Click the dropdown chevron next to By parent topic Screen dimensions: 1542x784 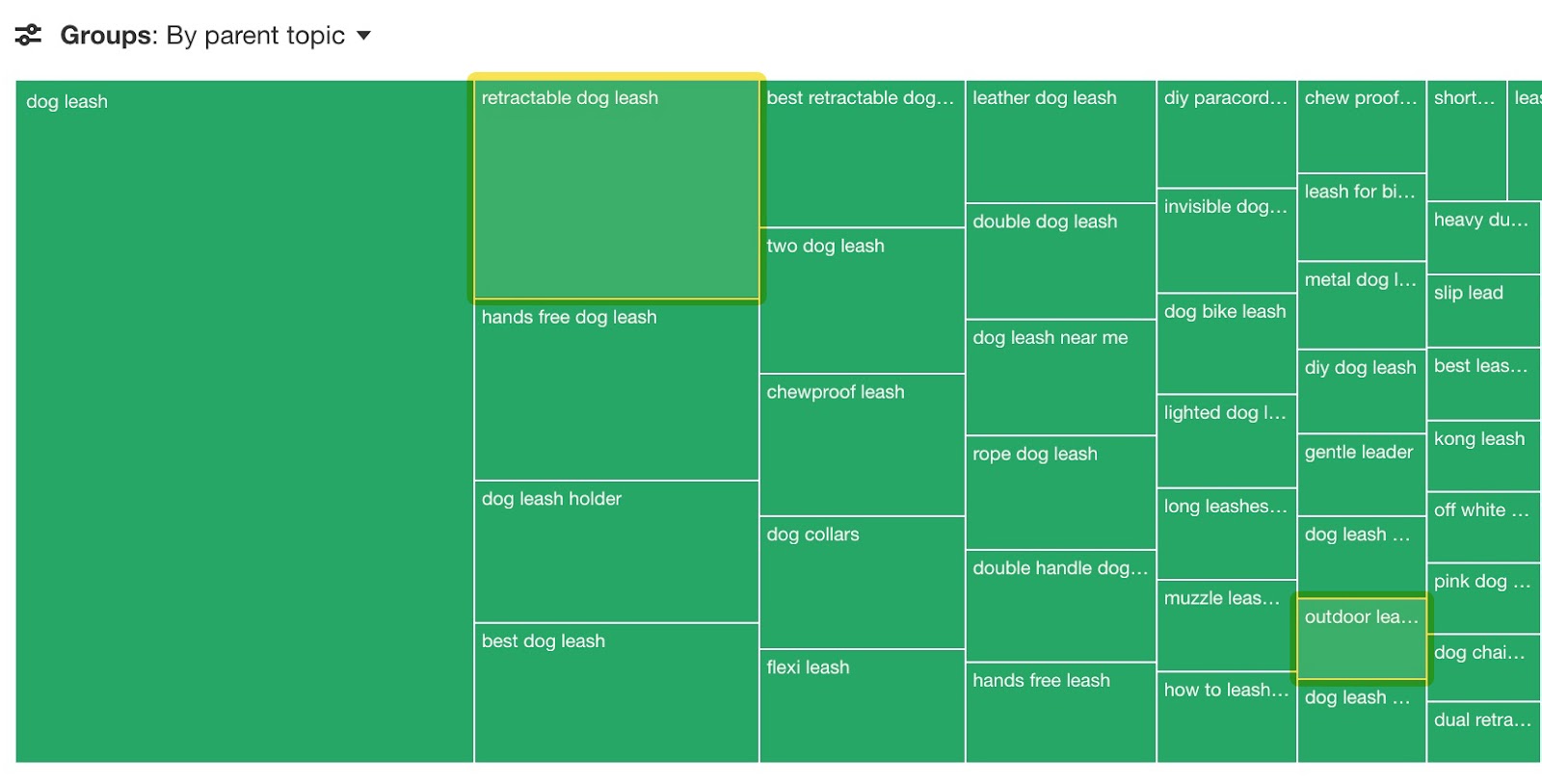(x=364, y=36)
